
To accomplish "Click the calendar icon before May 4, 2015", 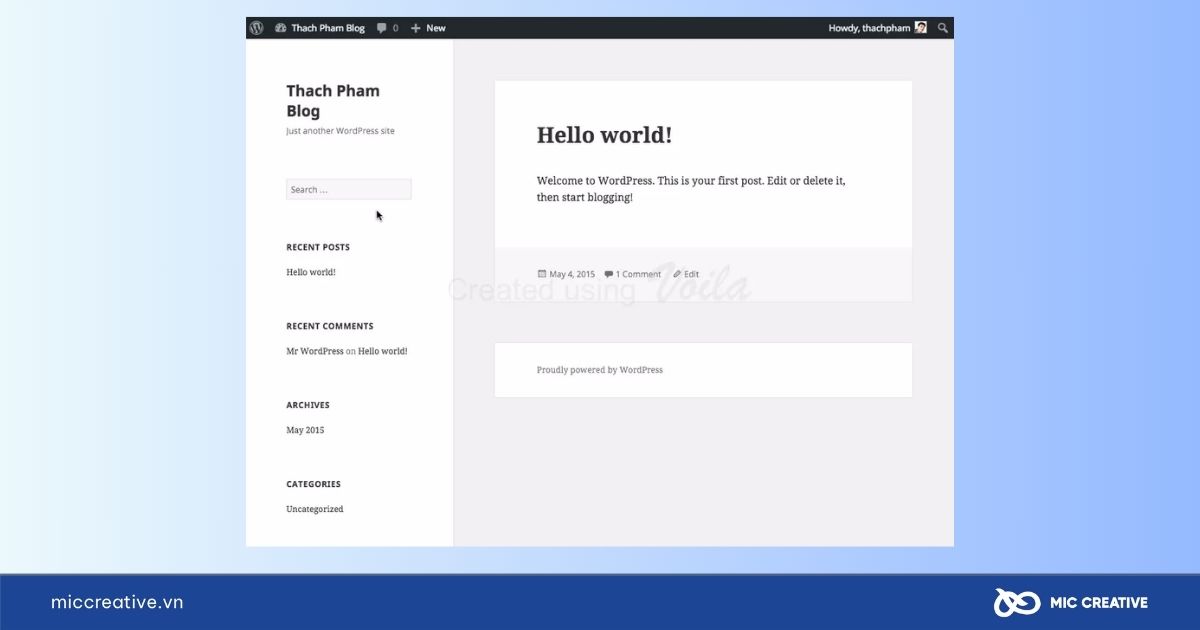I will (542, 274).
